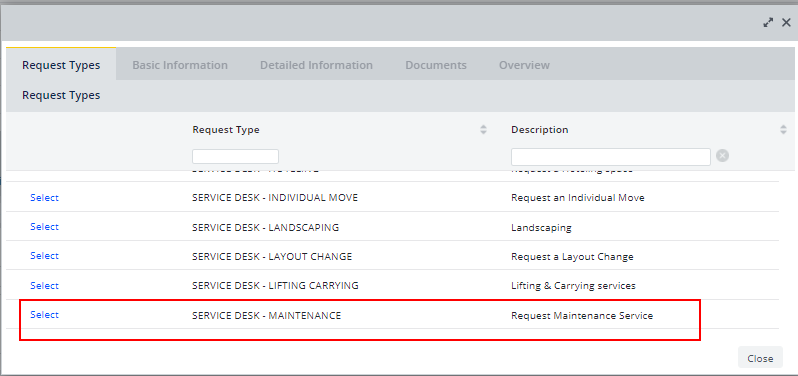Open the Detailed Information tab
798x376 pixels.
pyautogui.click(x=317, y=65)
